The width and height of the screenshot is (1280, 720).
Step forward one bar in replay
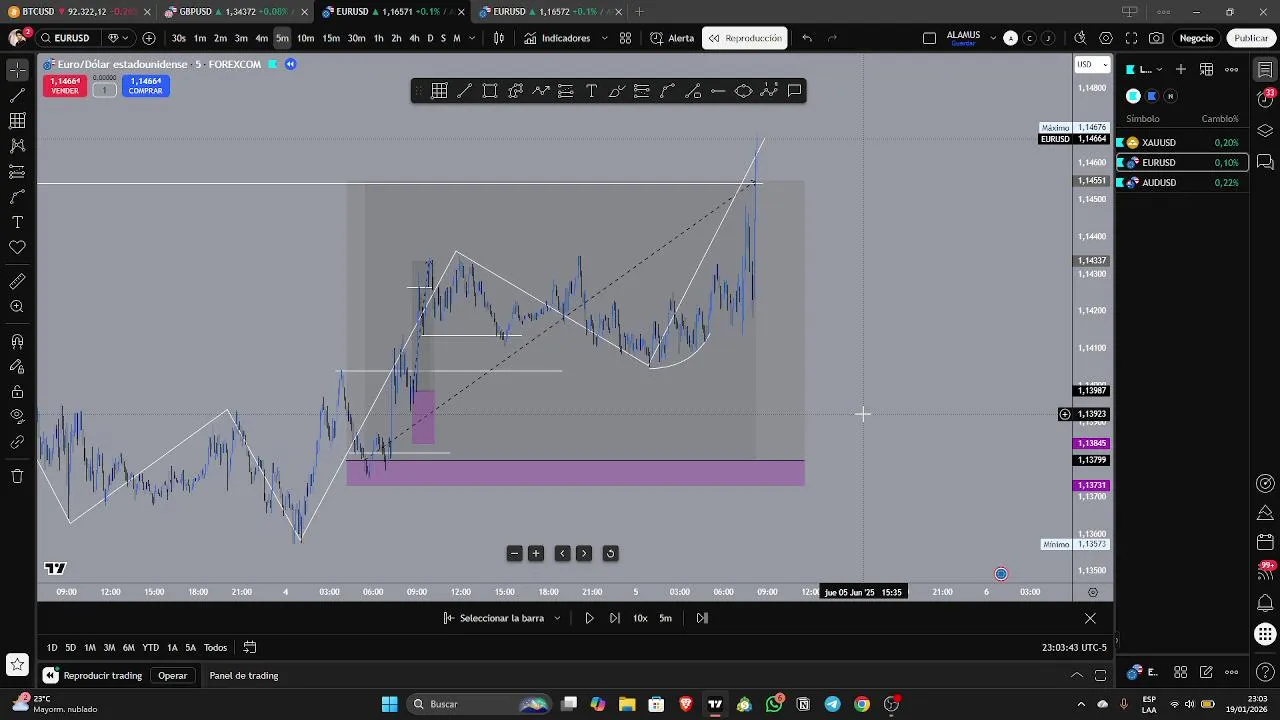click(x=614, y=618)
